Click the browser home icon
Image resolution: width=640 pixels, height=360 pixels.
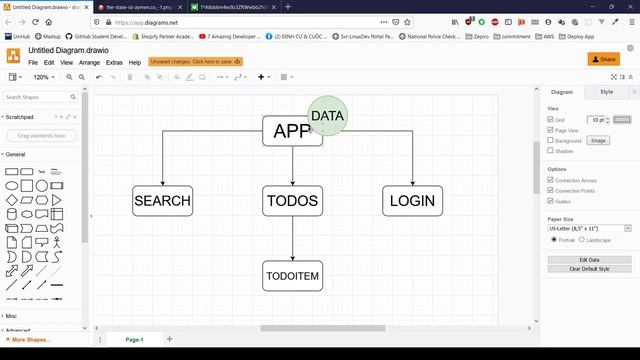(49, 22)
